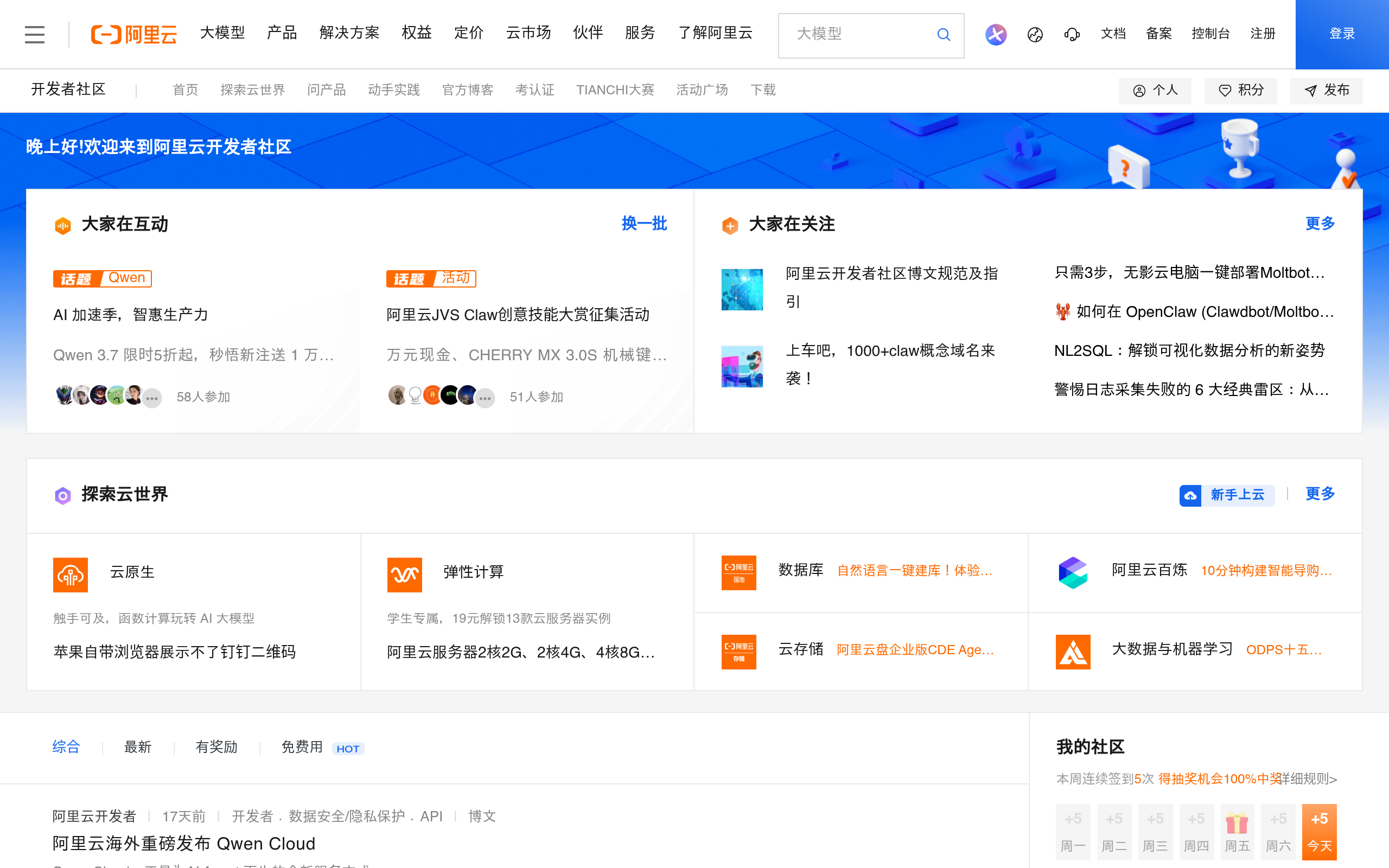Screen dimensions: 1389x868
Task: Open post 阿里云海外重磅发布 Qwen Cloud
Action: pyautogui.click(x=184, y=844)
